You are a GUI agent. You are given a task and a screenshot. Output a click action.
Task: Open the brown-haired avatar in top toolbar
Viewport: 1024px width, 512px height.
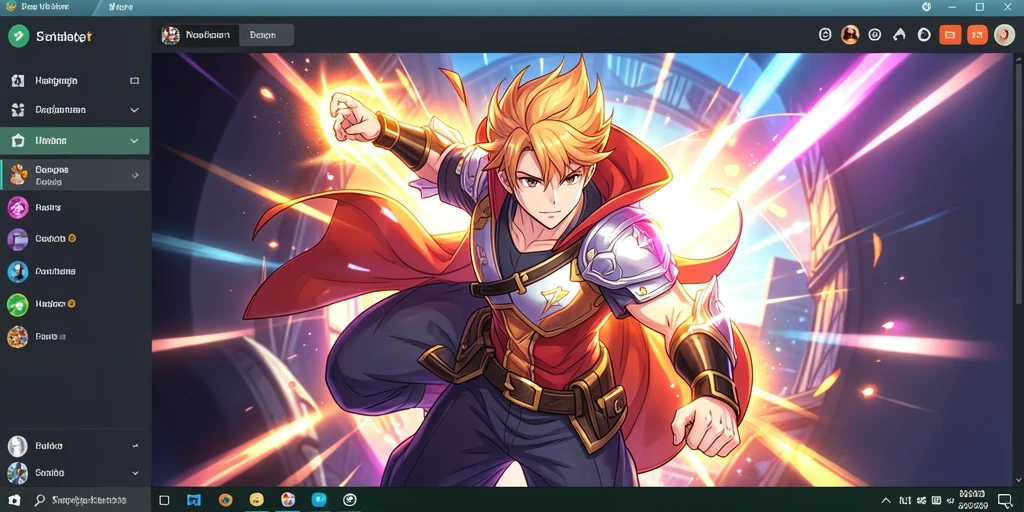coord(850,35)
